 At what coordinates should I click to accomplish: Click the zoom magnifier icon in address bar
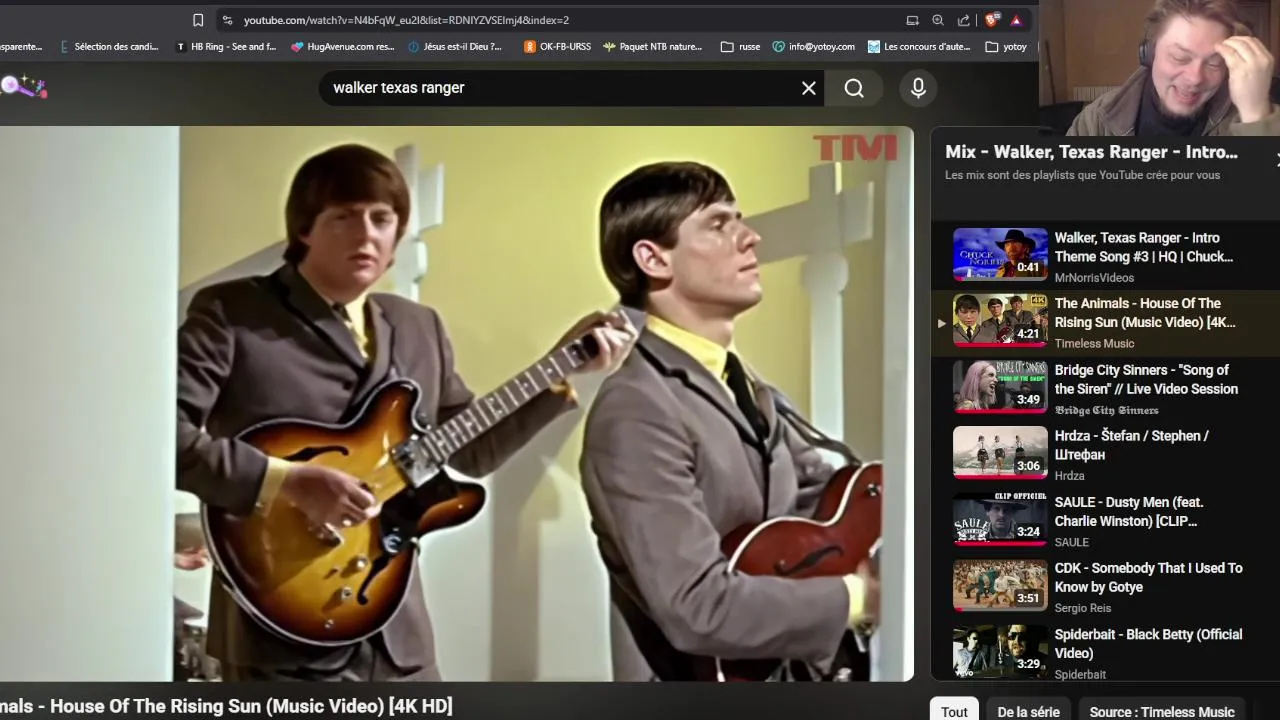pos(938,20)
